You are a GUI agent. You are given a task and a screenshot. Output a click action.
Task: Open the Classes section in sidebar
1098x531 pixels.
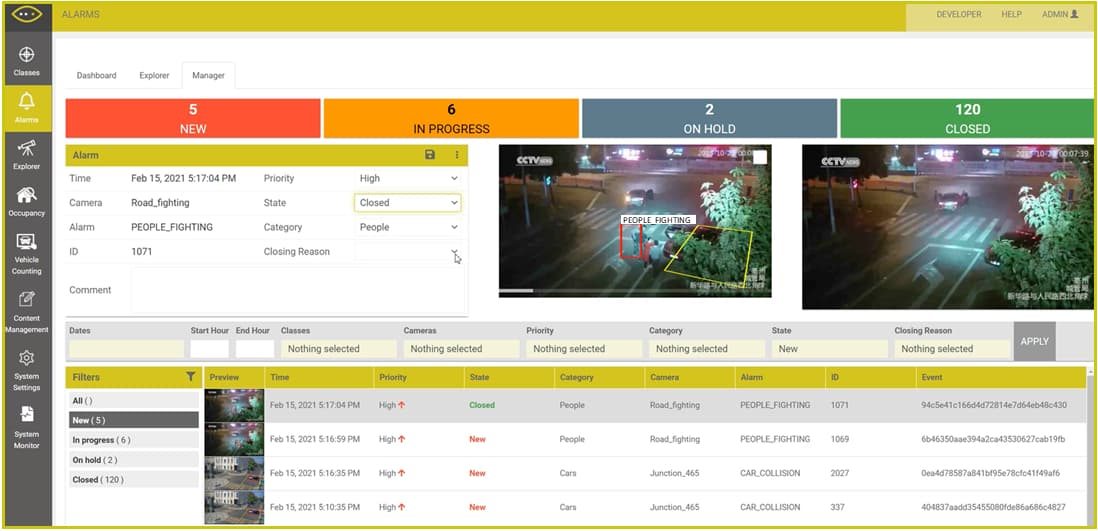(27, 60)
